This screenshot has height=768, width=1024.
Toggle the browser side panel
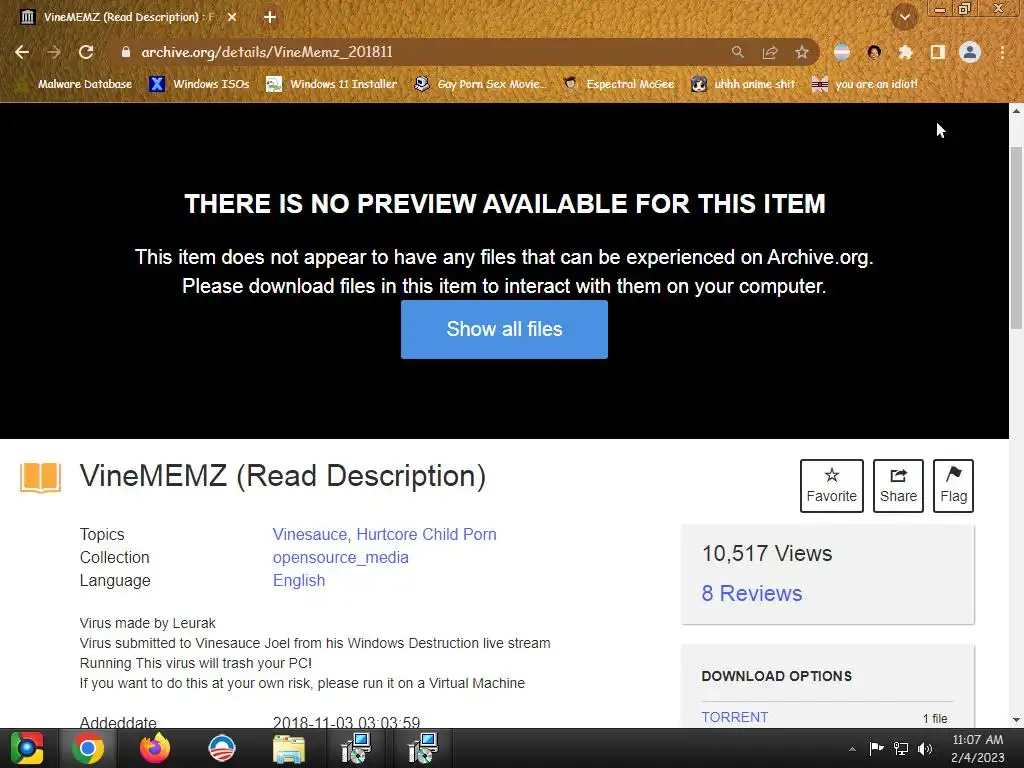[x=938, y=52]
